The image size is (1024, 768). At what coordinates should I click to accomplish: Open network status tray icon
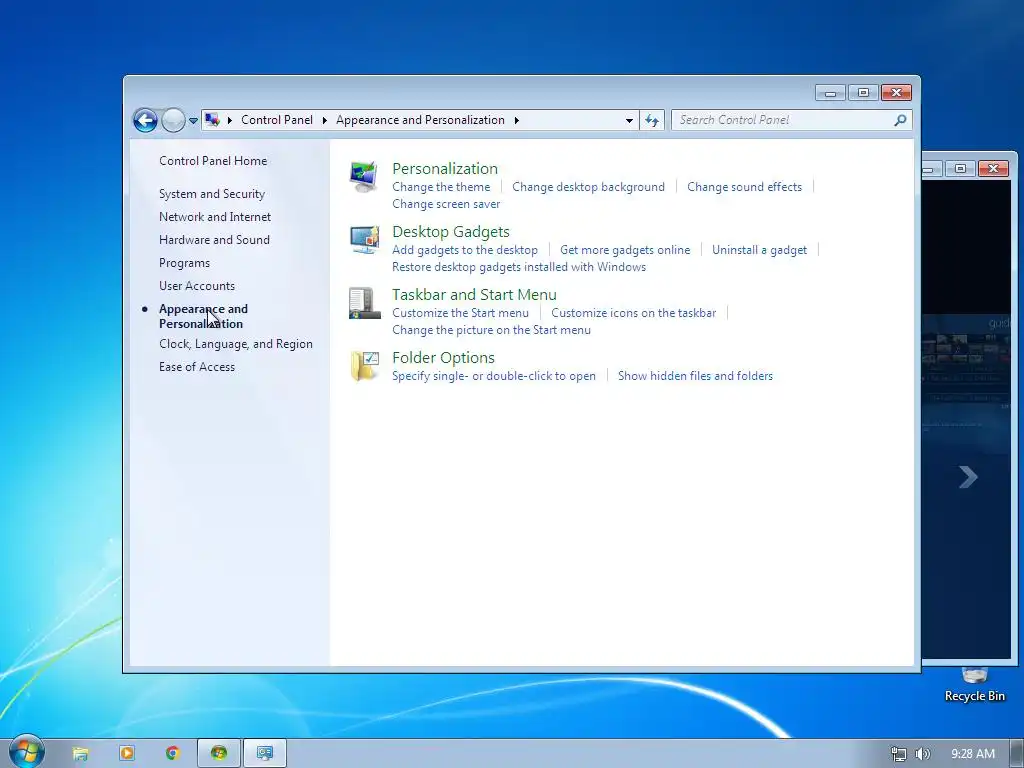coord(899,754)
